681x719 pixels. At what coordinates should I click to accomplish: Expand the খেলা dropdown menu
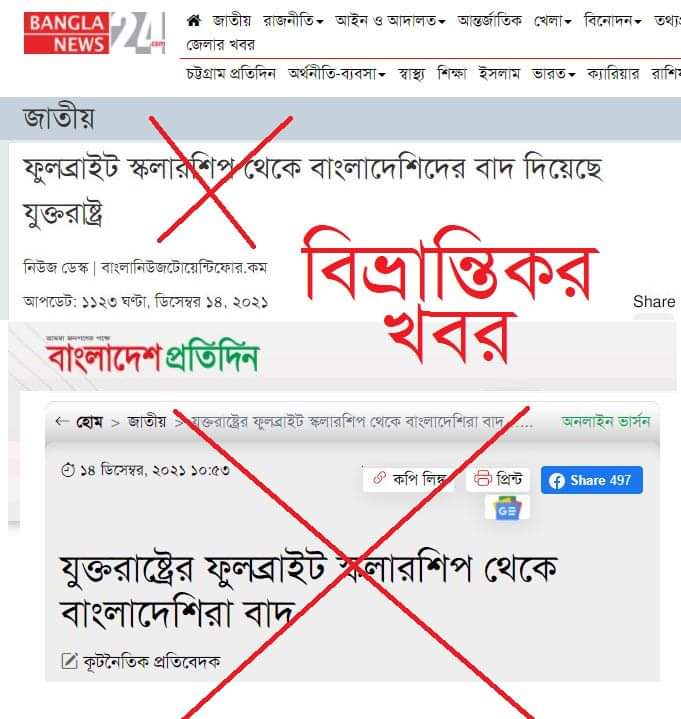(x=553, y=21)
